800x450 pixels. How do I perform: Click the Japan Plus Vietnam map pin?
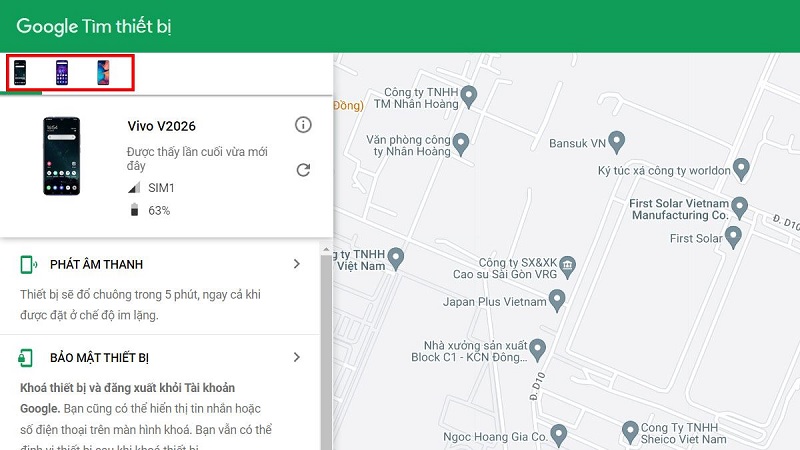(x=558, y=300)
